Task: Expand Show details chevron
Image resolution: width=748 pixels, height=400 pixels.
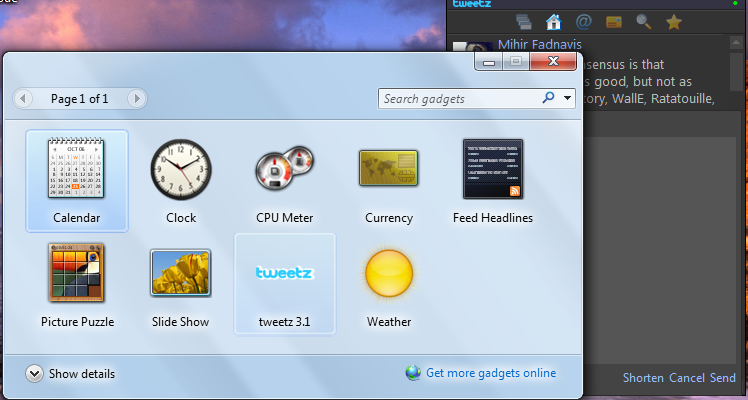Action: [34, 374]
